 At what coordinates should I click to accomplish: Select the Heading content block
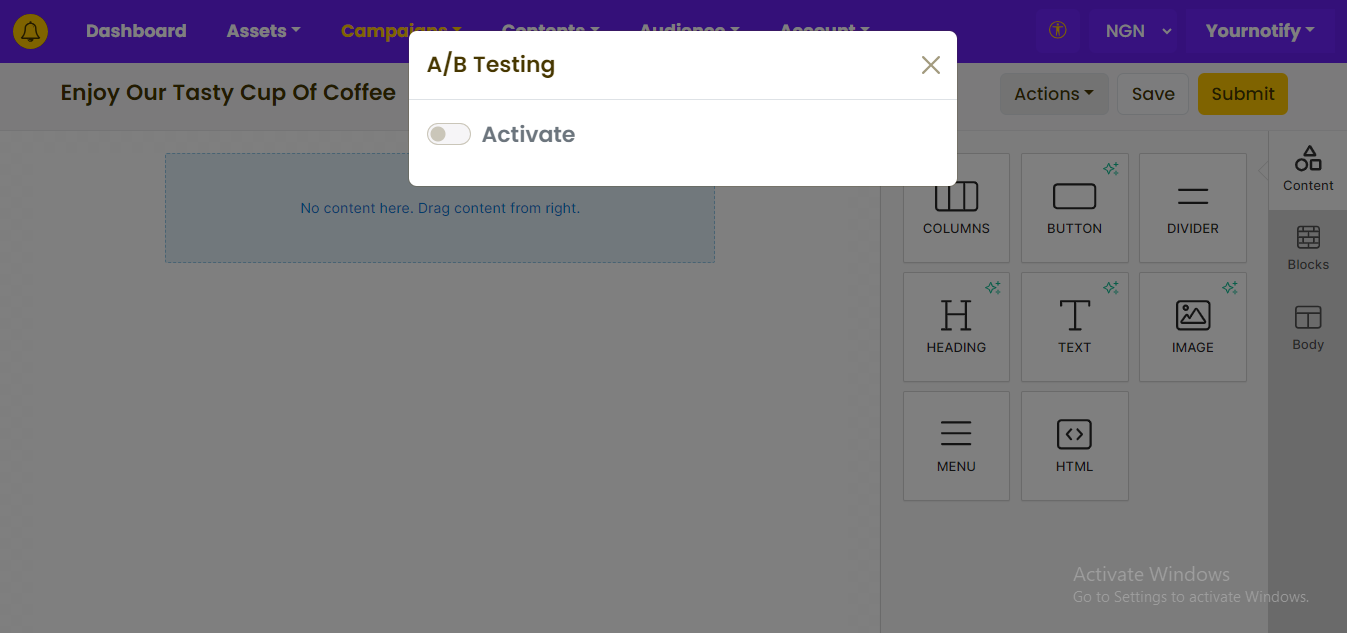[x=956, y=327]
